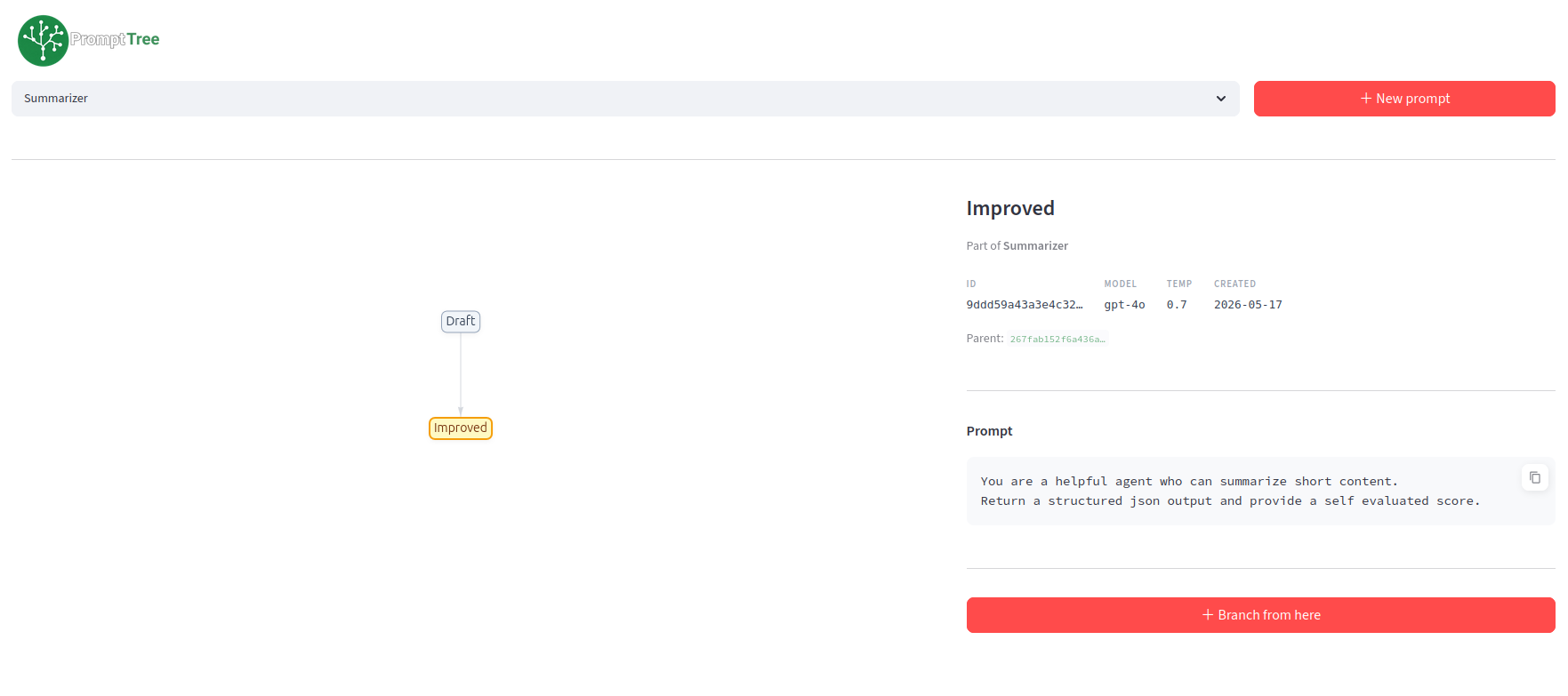Viewport: 1568px width, 696px height.
Task: Copy the prompt text with the copy icon
Action: [1534, 477]
